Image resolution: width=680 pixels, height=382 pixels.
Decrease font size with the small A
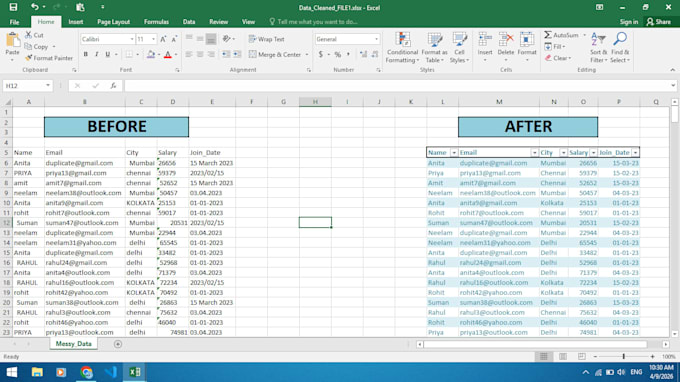174,39
